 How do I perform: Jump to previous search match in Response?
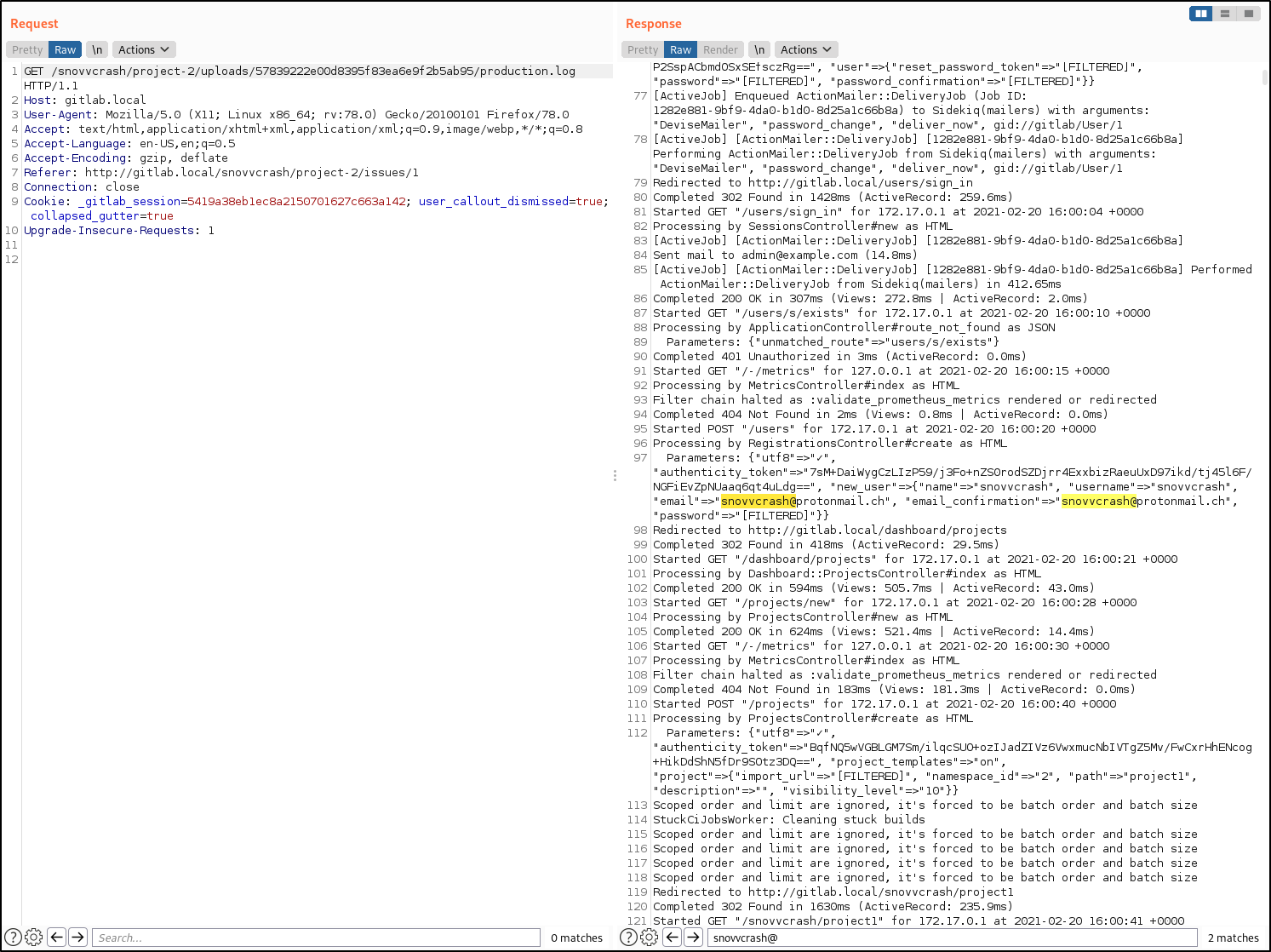[672, 937]
